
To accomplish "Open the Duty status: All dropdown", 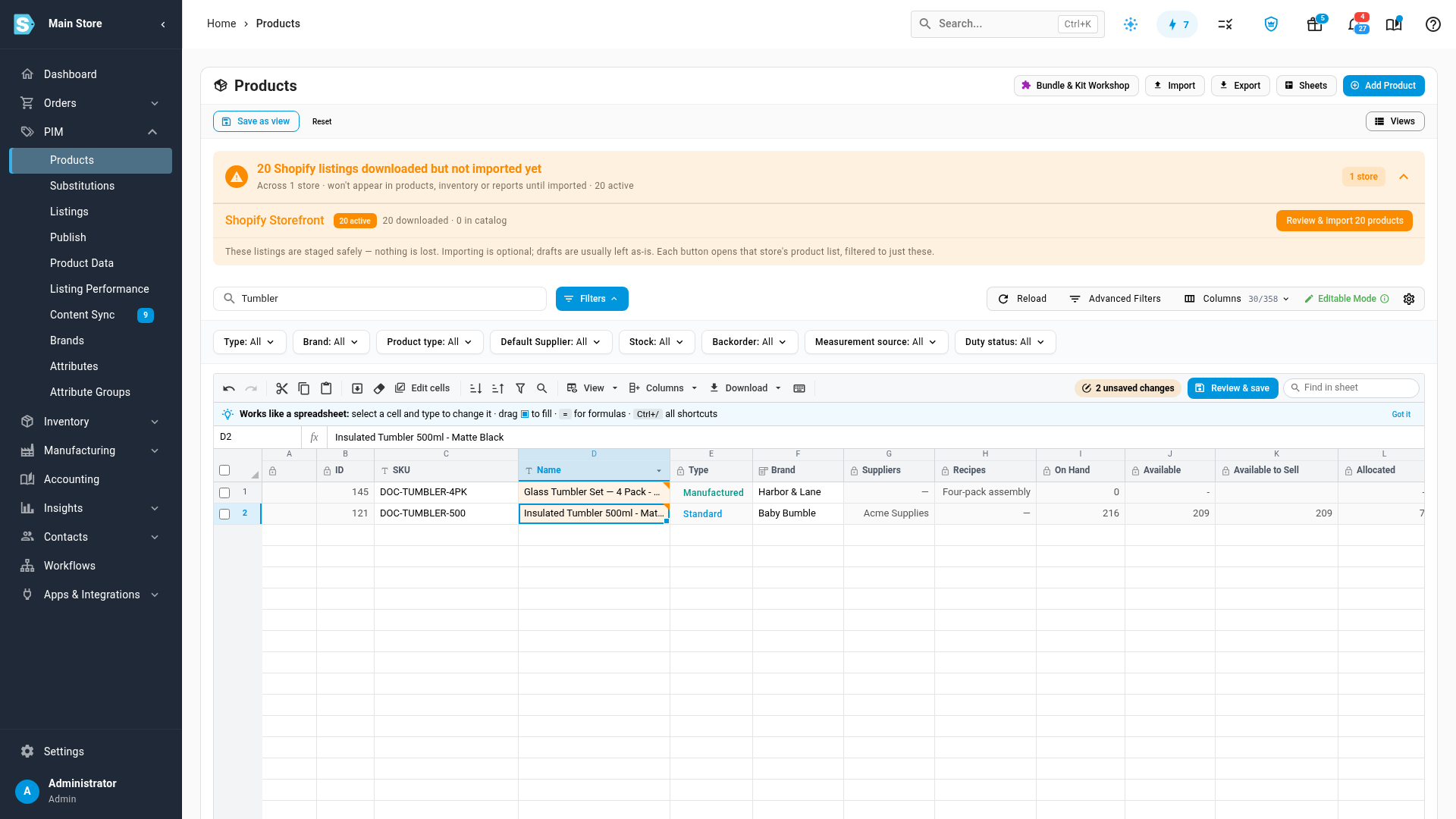I will point(1005,342).
